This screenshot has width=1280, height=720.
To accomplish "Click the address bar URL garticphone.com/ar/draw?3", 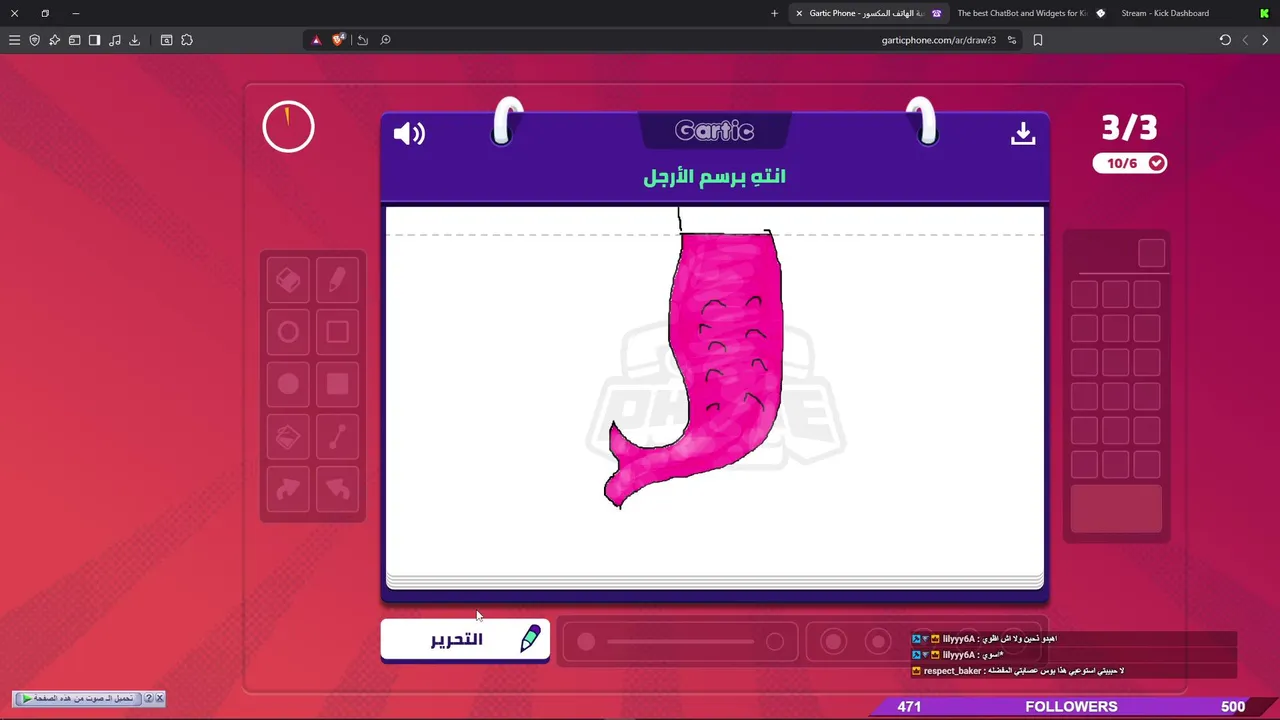I will point(938,40).
